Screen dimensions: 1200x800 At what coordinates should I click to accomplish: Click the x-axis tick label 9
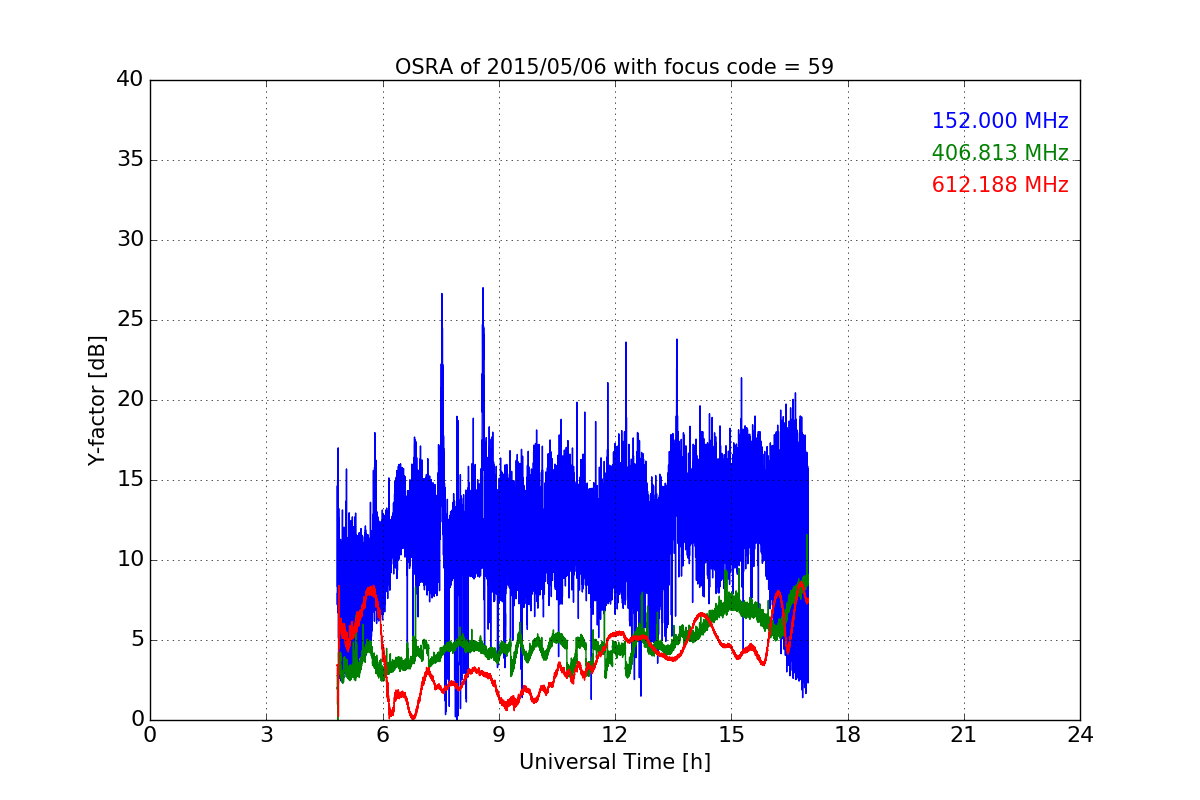pos(499,735)
